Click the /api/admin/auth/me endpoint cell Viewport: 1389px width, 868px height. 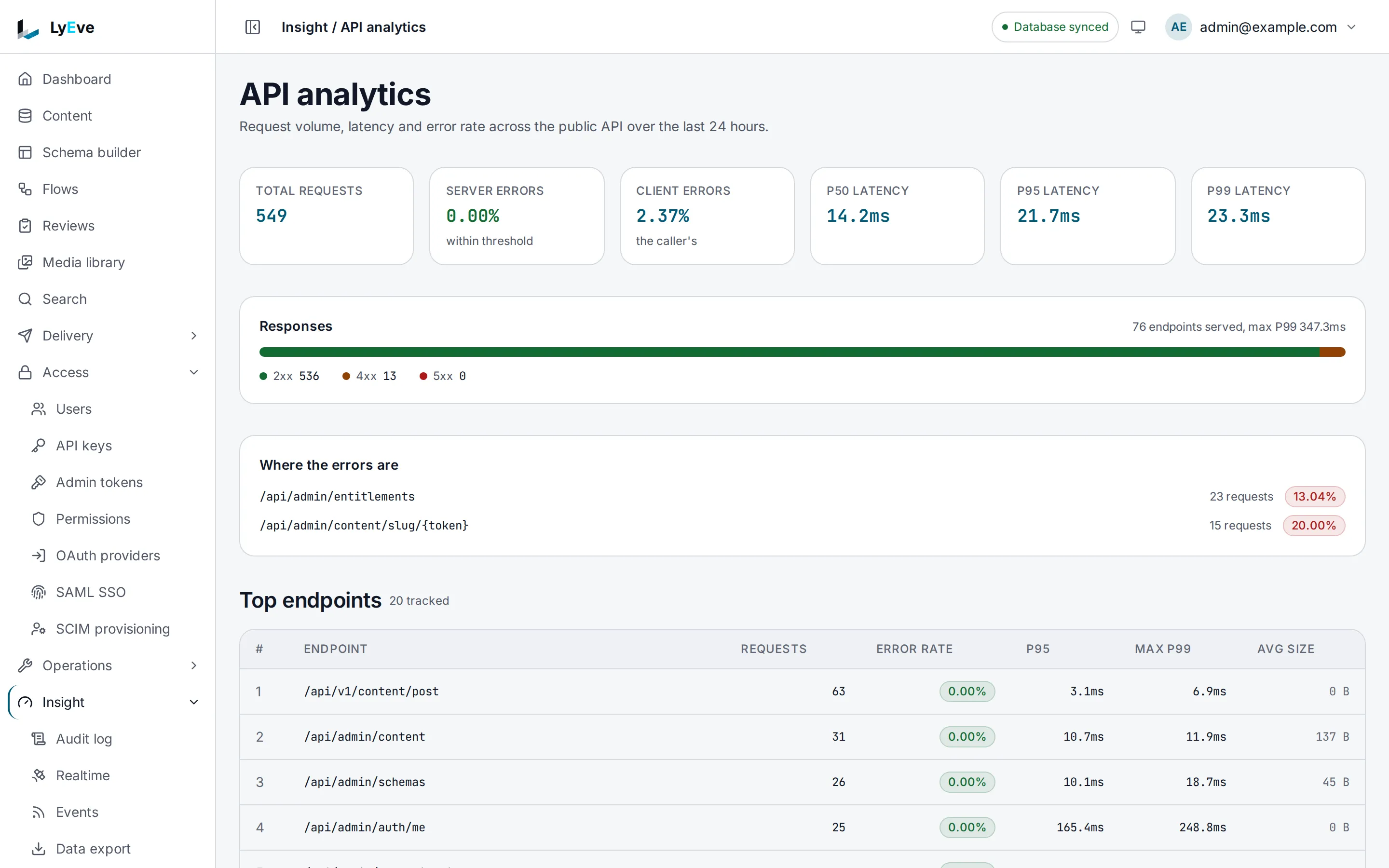click(365, 827)
